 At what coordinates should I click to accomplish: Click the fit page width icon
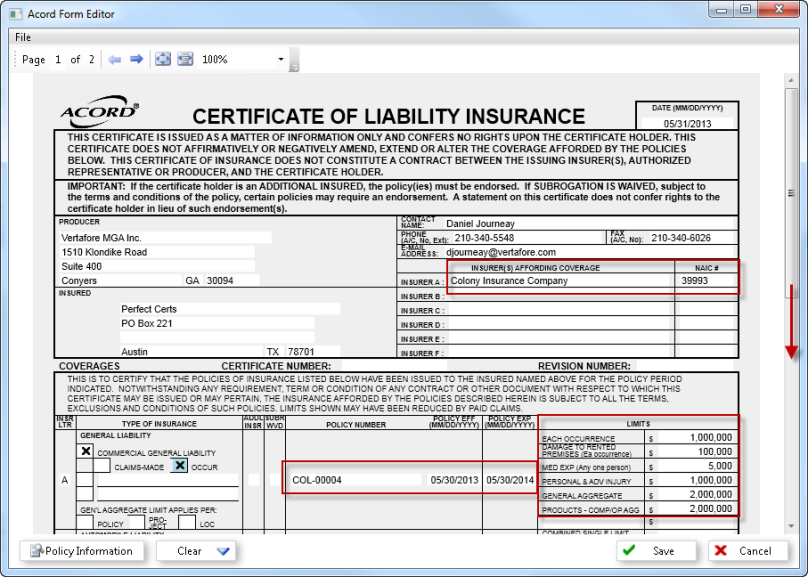[185, 60]
